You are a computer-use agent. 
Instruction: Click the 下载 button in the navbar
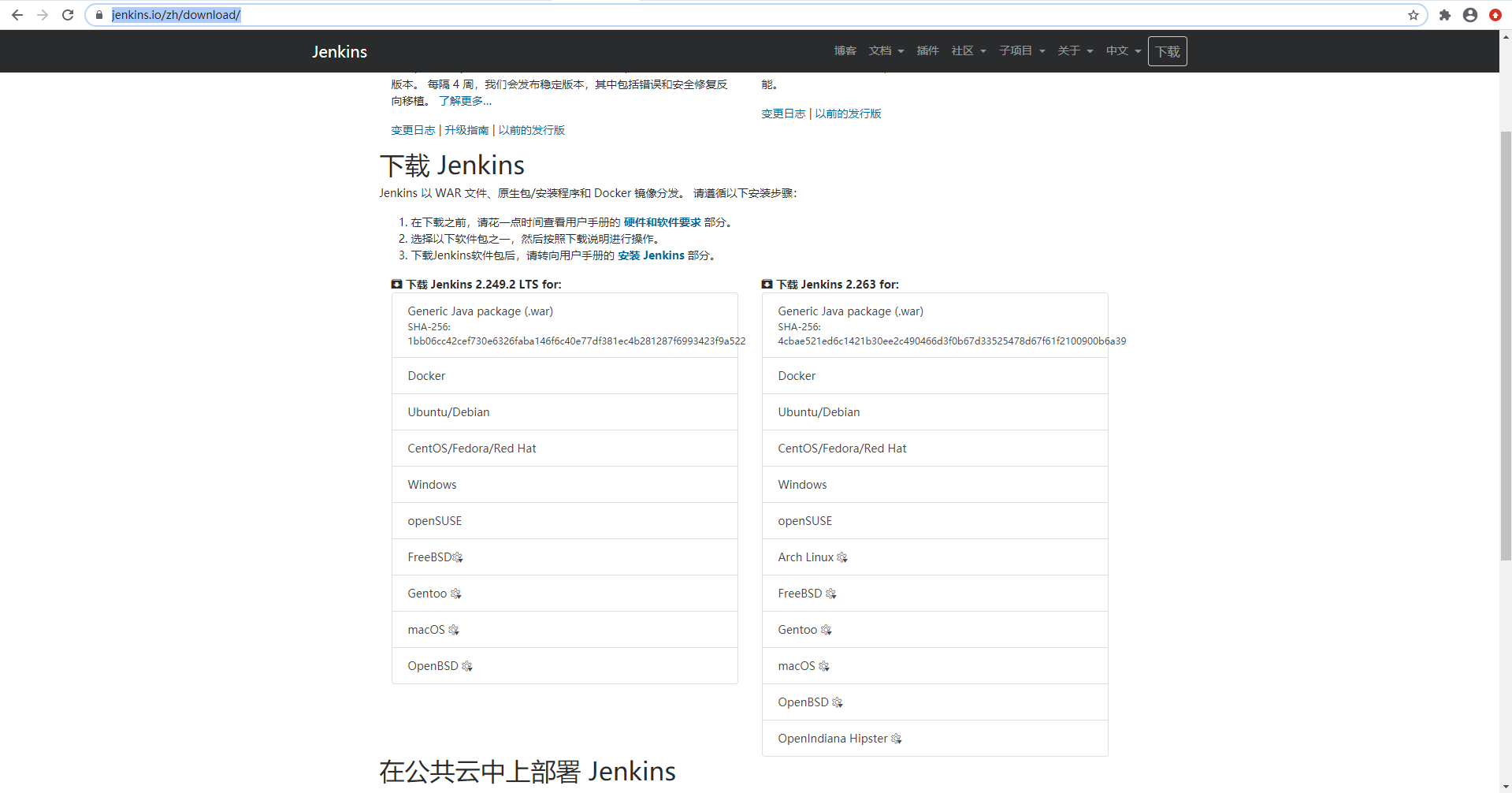(1167, 51)
